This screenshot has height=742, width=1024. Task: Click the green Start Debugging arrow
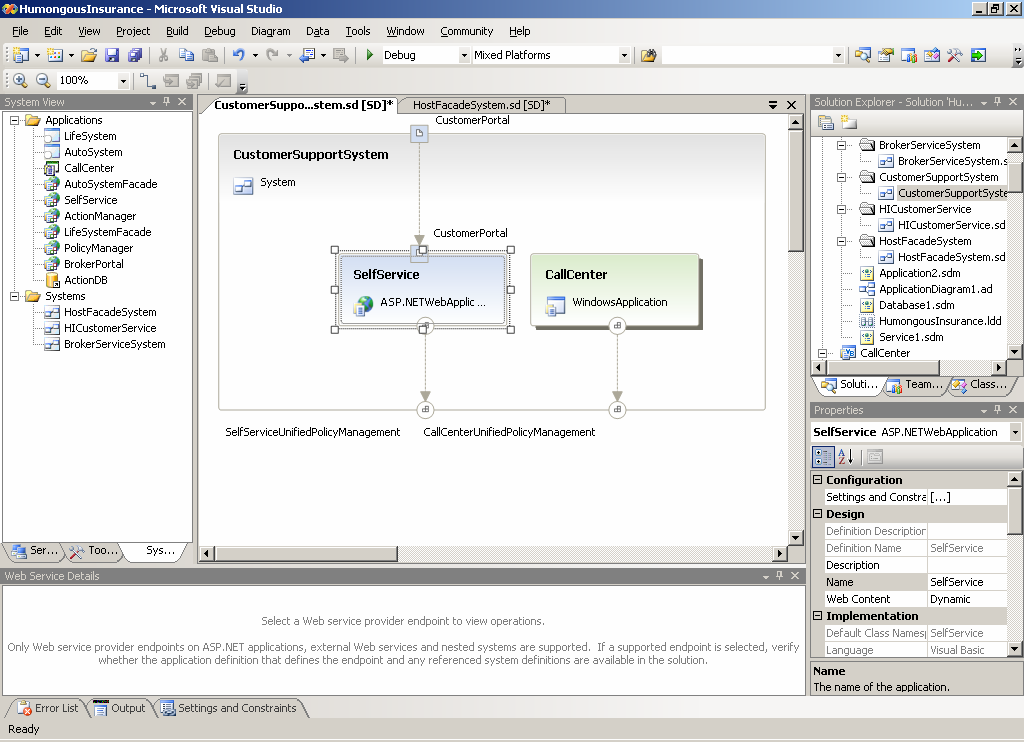pos(370,55)
